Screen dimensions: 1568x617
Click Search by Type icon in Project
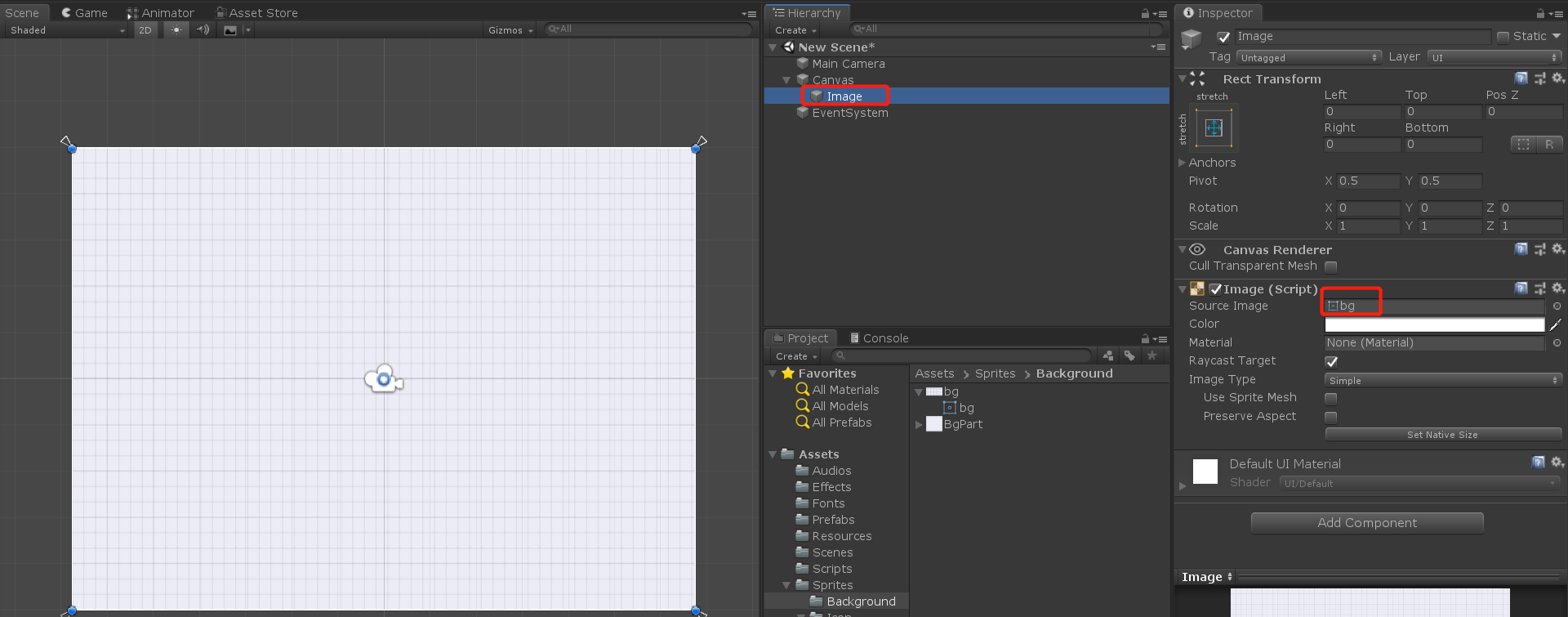1107,355
